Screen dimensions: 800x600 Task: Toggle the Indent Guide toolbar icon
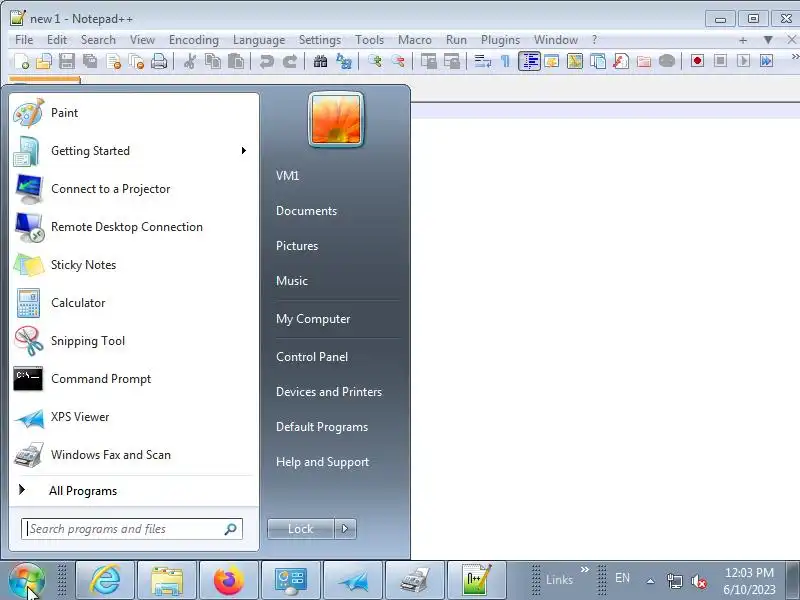coord(529,61)
